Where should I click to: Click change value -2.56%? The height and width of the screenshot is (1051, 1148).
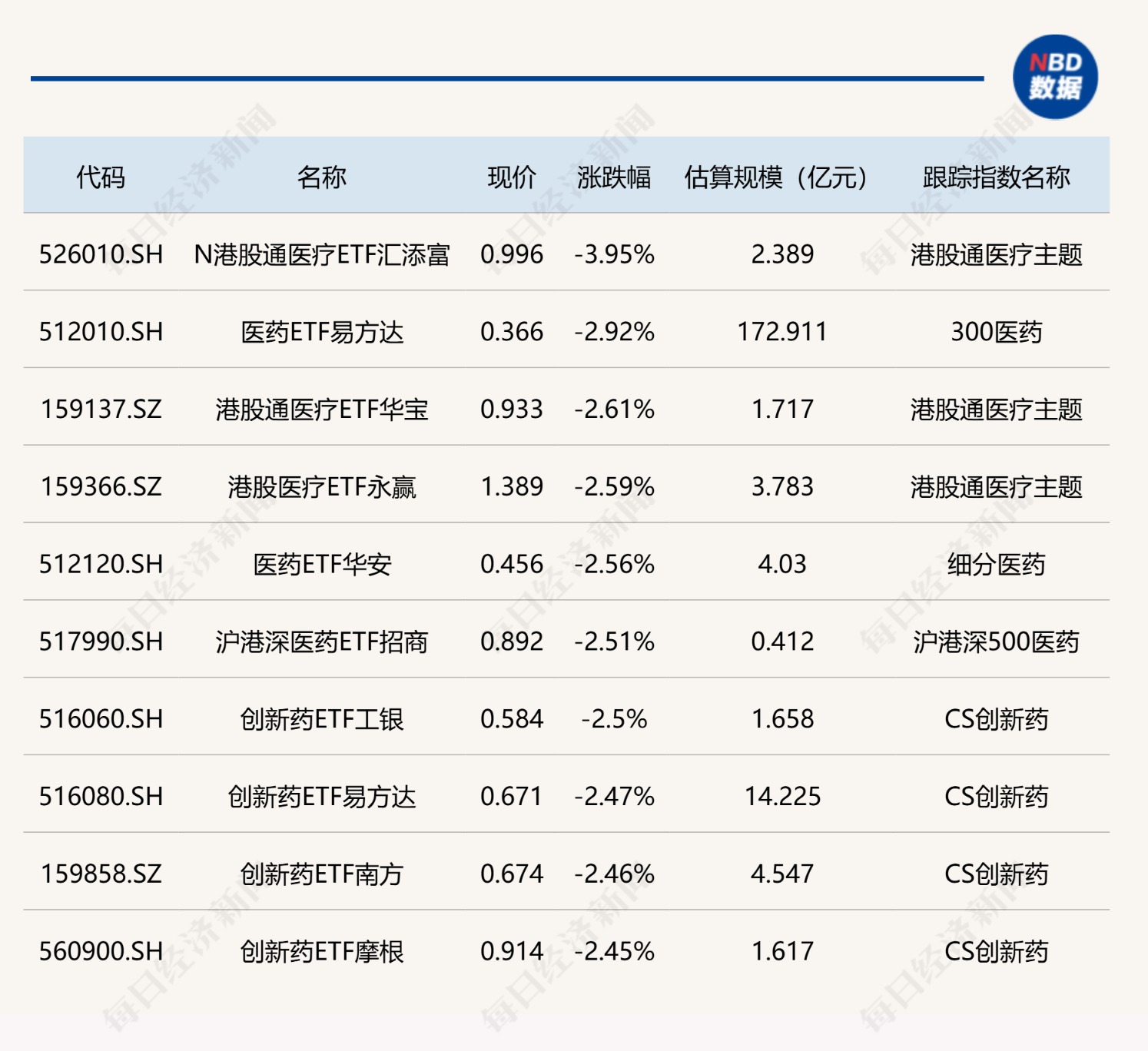614,565
